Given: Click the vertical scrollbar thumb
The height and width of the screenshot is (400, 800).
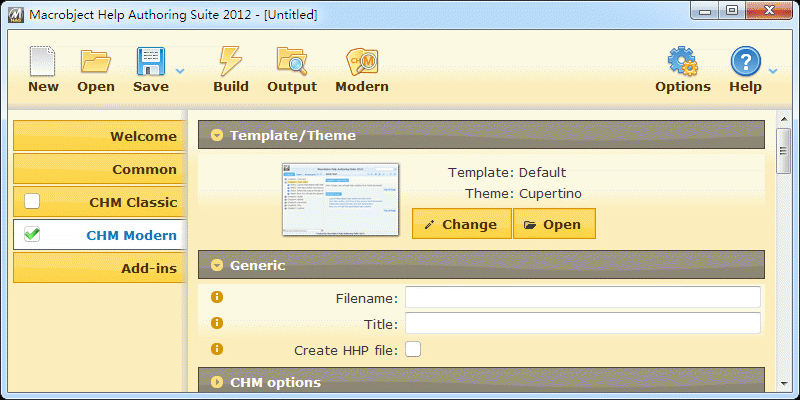Looking at the screenshot, I should tap(783, 151).
